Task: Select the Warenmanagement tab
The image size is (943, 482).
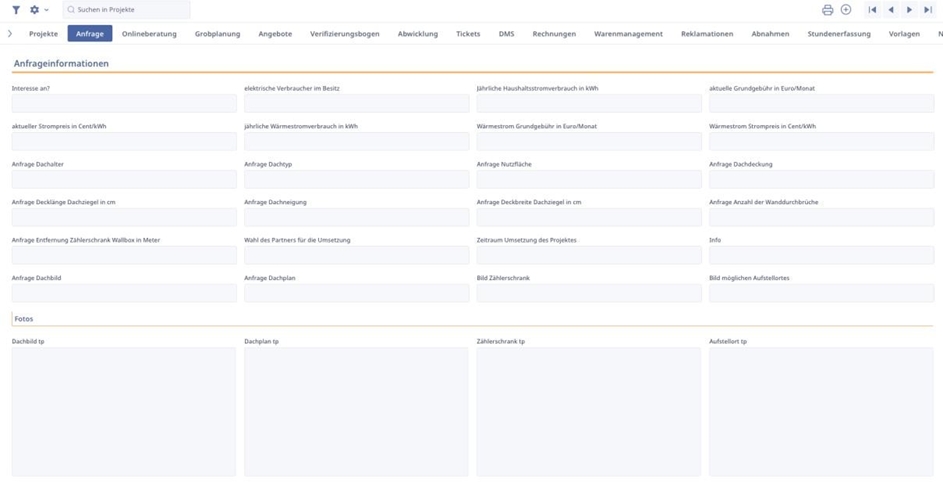Action: pyautogui.click(x=628, y=34)
